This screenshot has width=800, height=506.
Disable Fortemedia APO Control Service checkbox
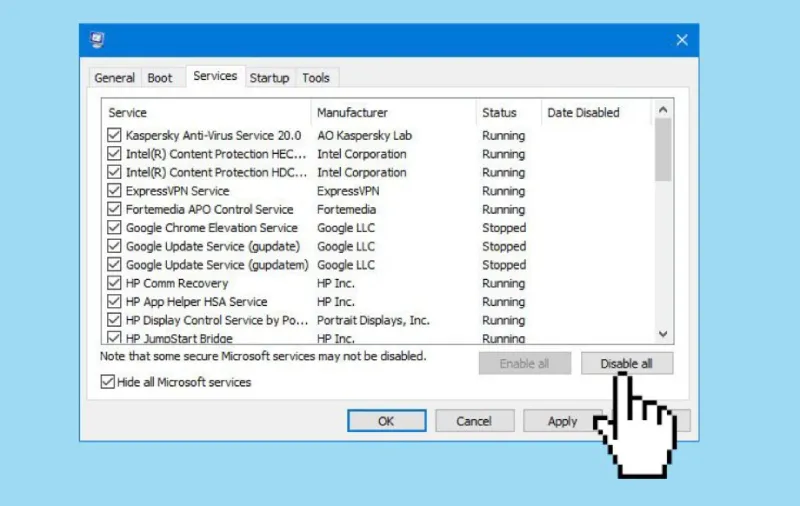(x=114, y=209)
